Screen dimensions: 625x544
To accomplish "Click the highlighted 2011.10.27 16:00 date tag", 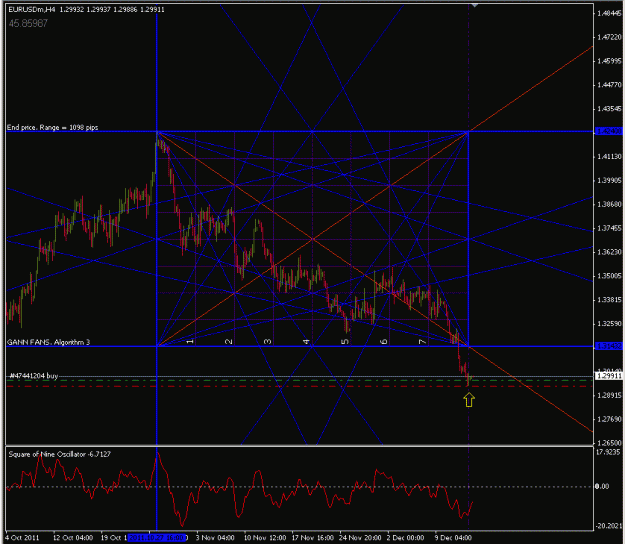I will pyautogui.click(x=157, y=538).
